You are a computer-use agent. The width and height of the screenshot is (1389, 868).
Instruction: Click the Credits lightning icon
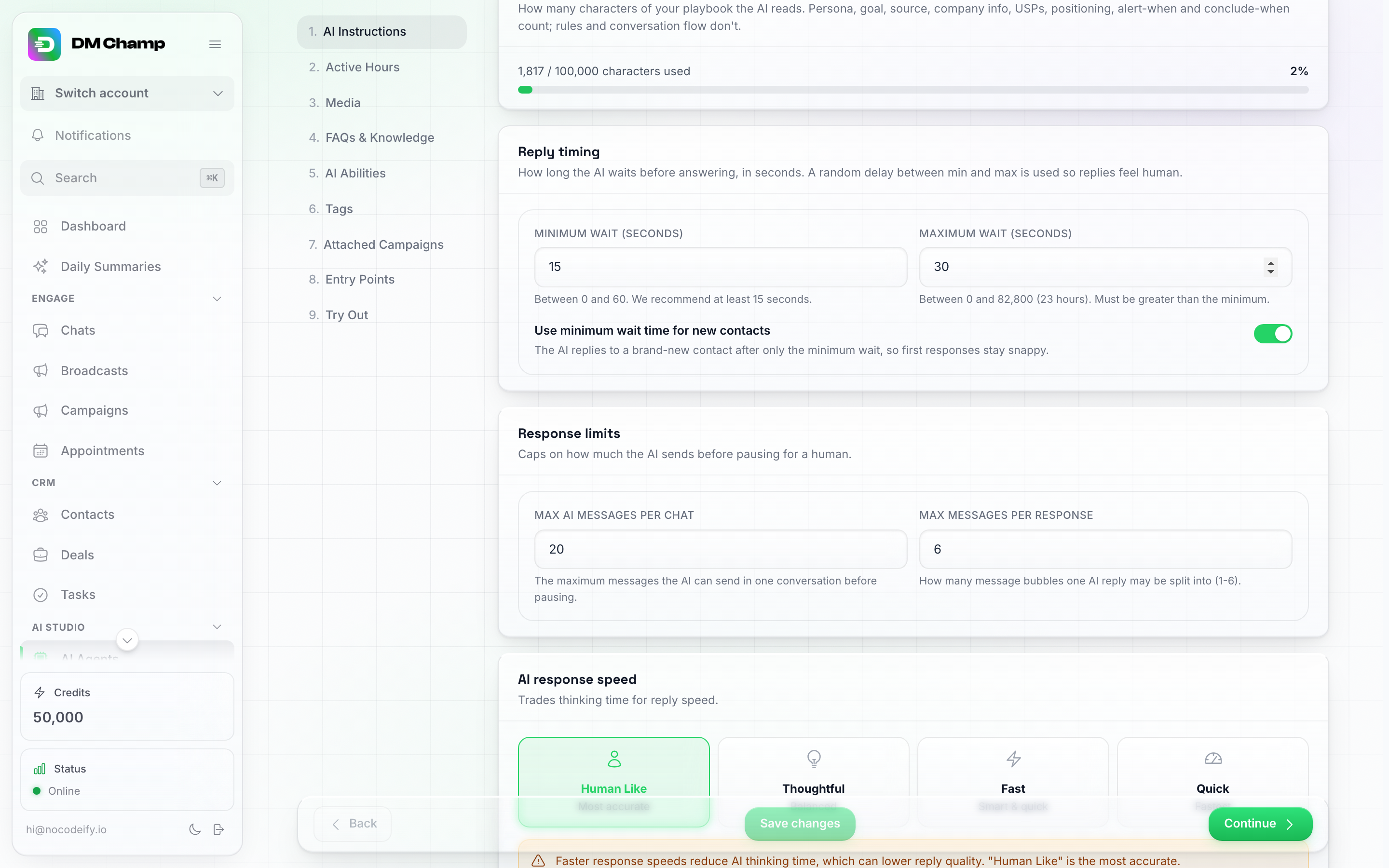[x=40, y=692]
